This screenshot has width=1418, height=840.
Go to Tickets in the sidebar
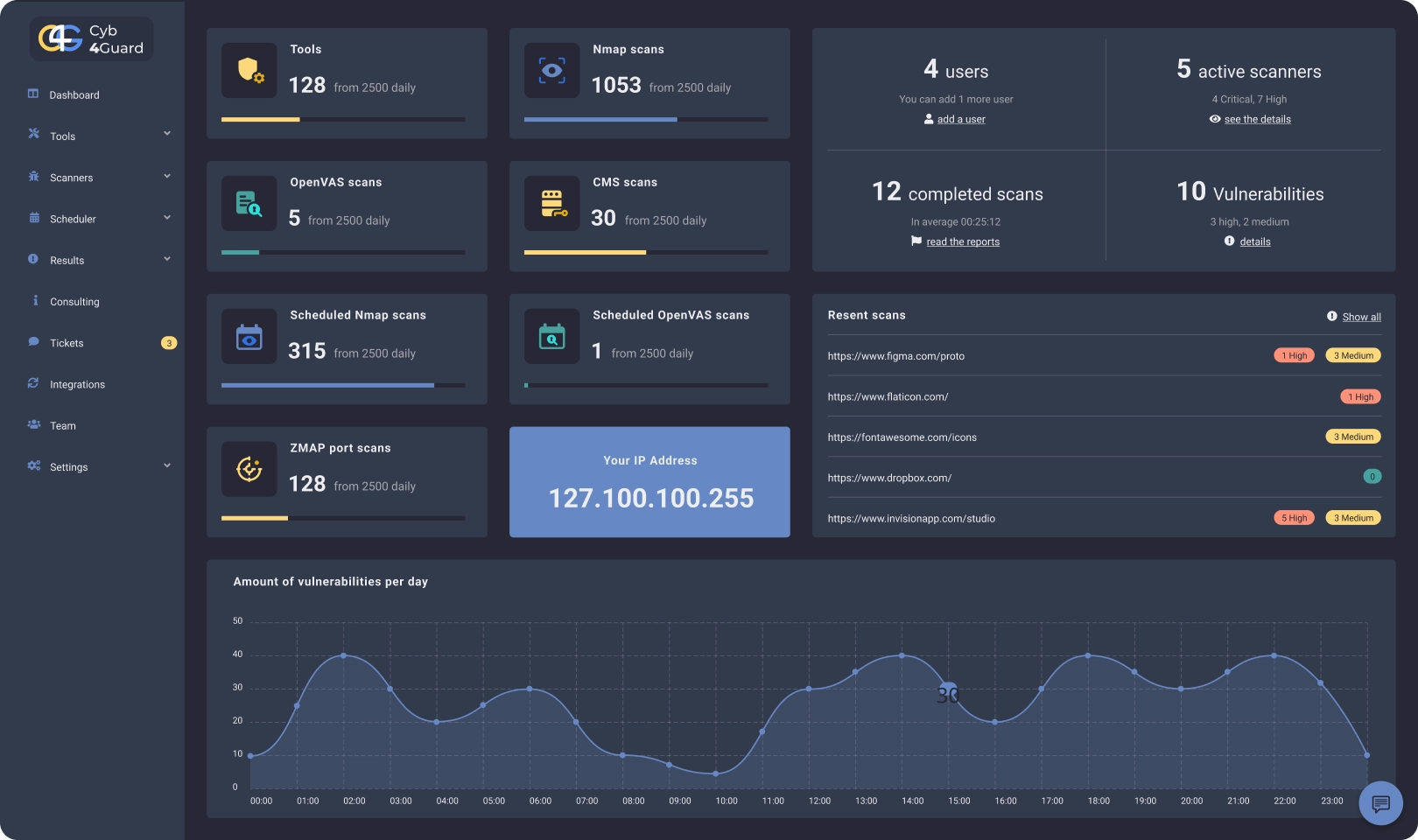[67, 343]
